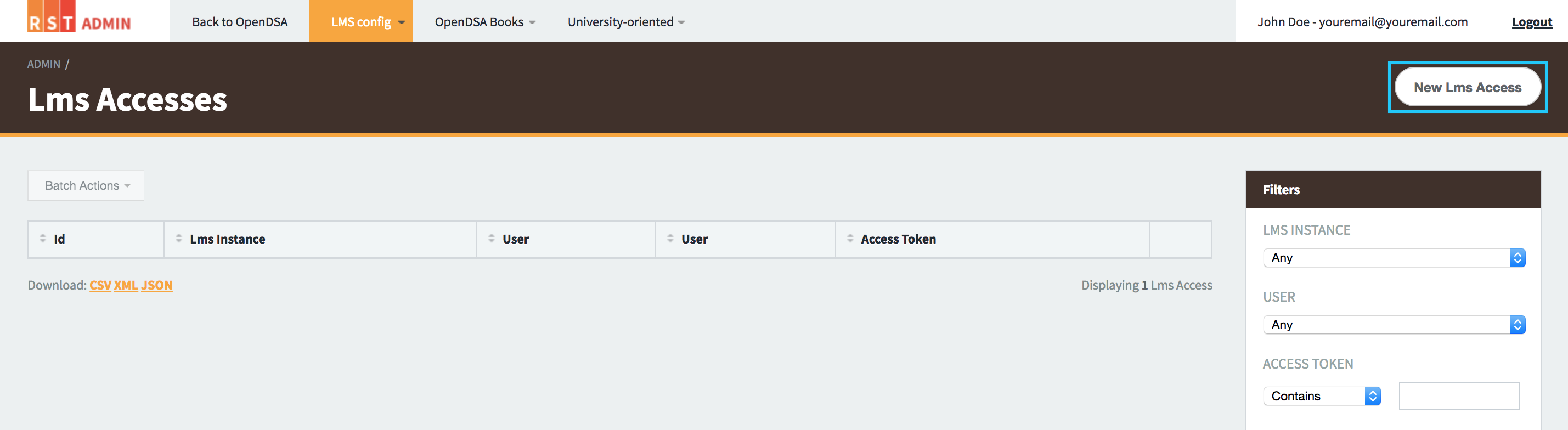Open University-oriented dropdown menu

[626, 21]
